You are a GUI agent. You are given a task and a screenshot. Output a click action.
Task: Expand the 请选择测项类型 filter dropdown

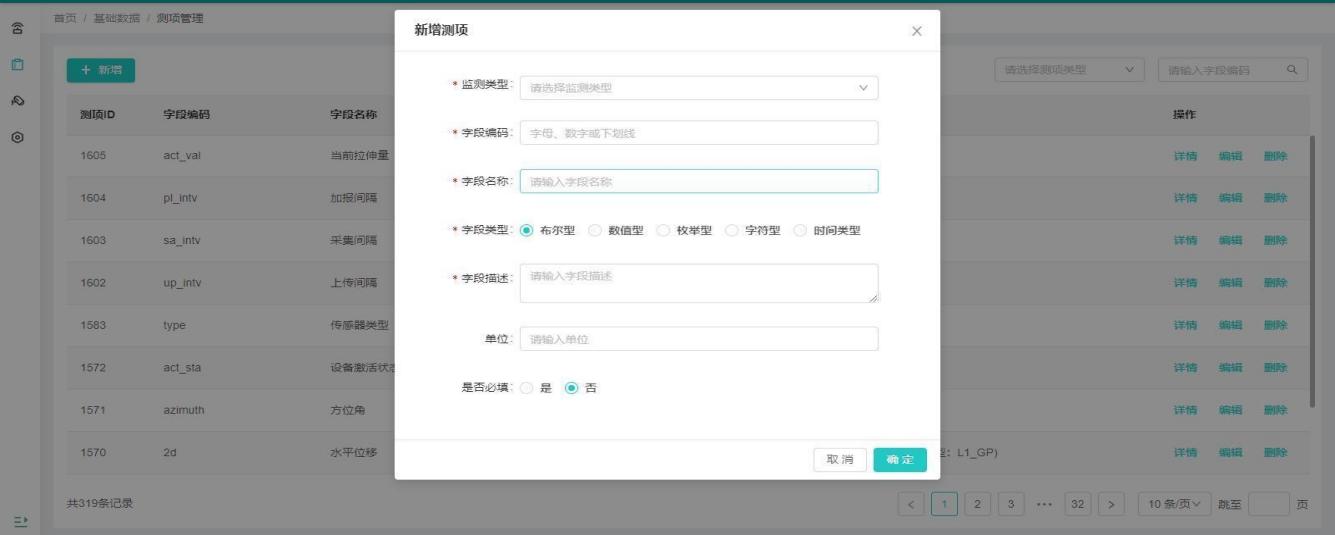1070,70
